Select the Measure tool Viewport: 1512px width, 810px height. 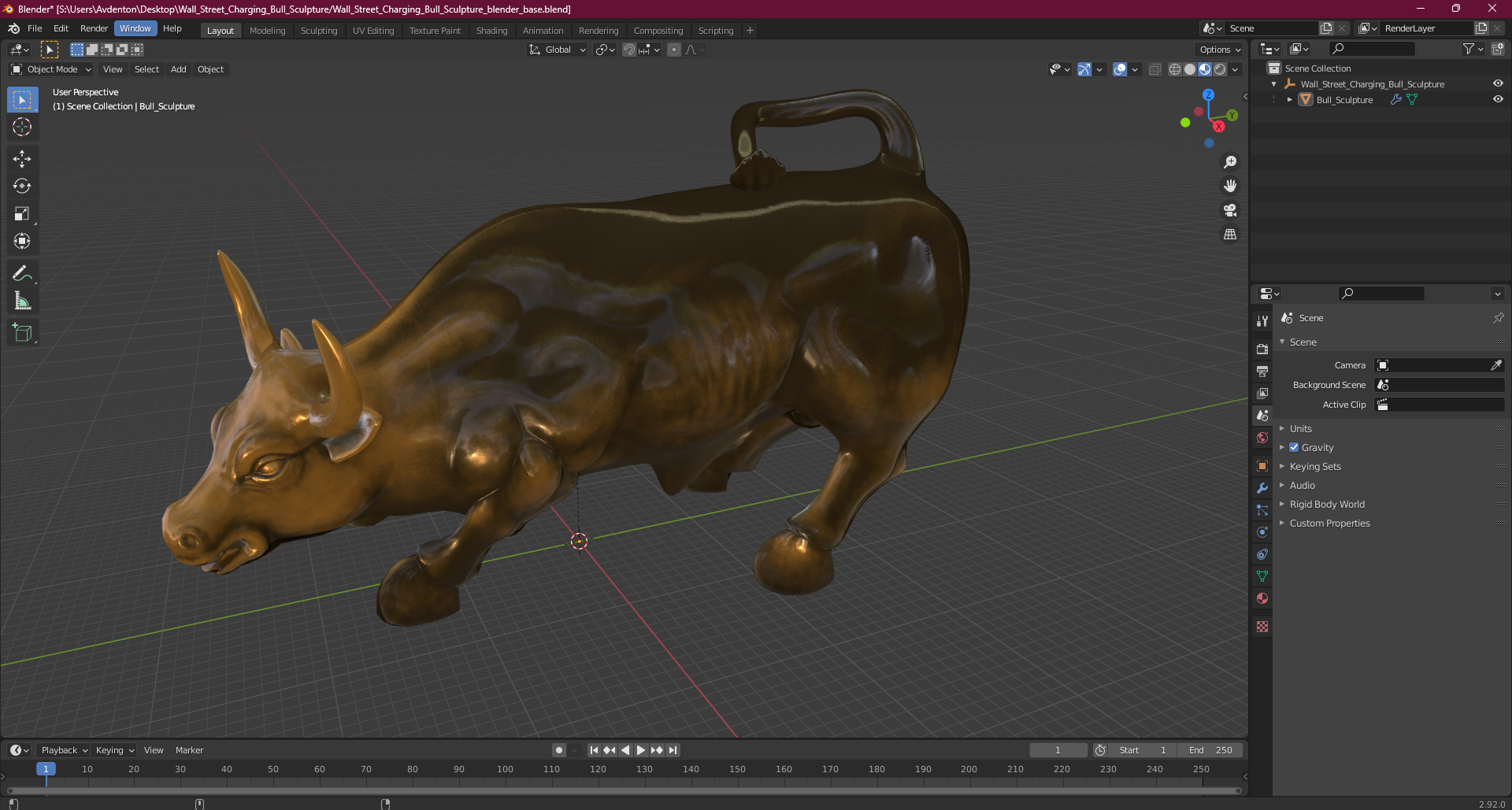(22, 301)
